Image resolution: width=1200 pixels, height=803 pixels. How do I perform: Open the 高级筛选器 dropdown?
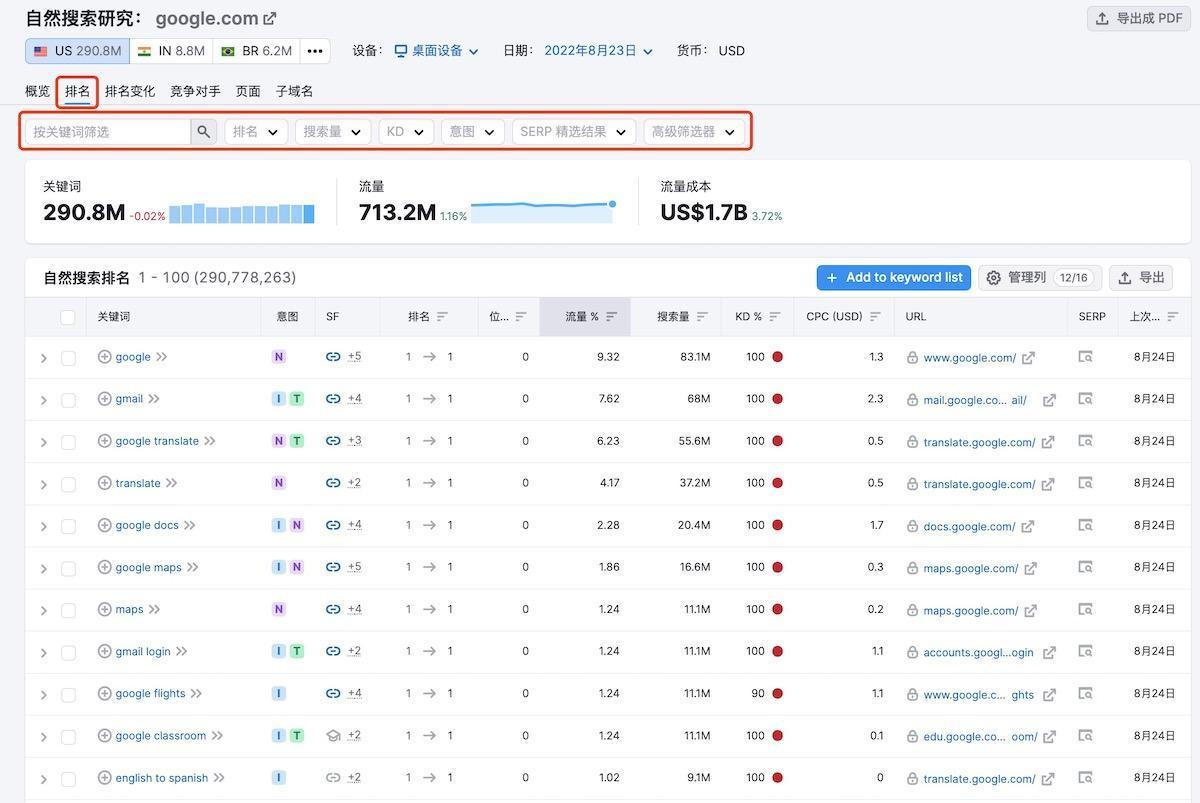694,132
